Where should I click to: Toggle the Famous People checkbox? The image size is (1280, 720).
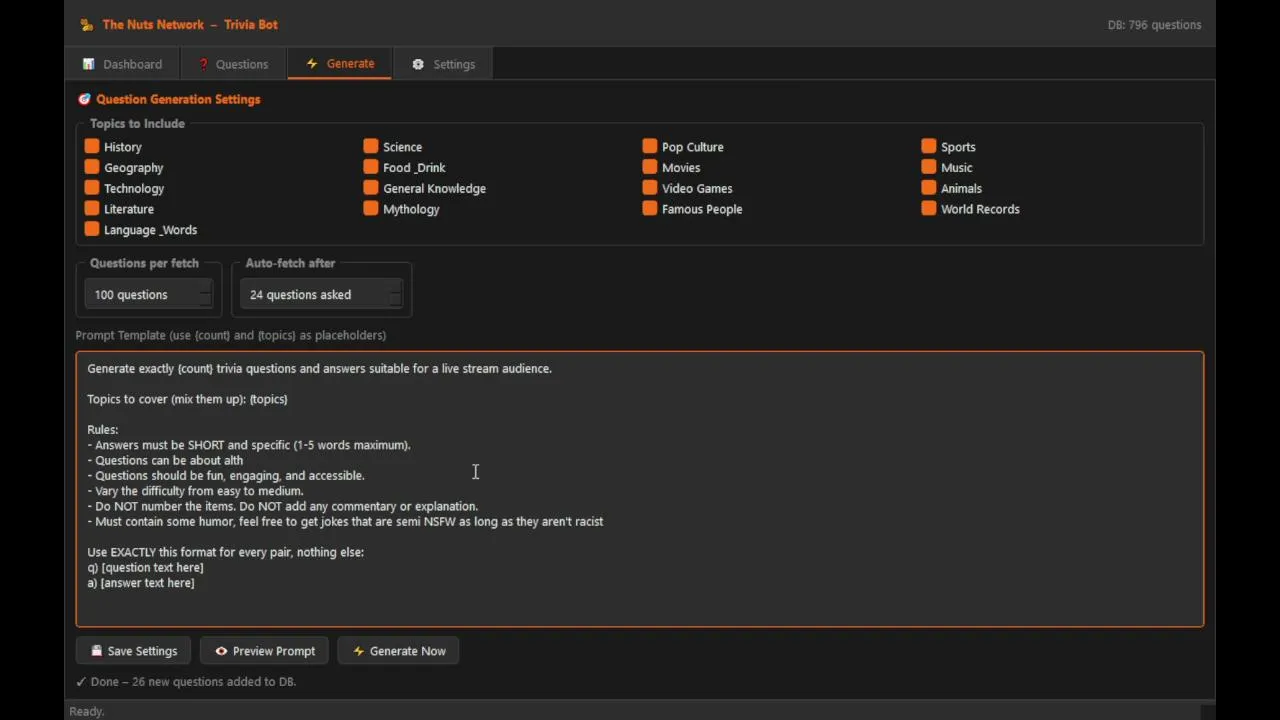[650, 209]
